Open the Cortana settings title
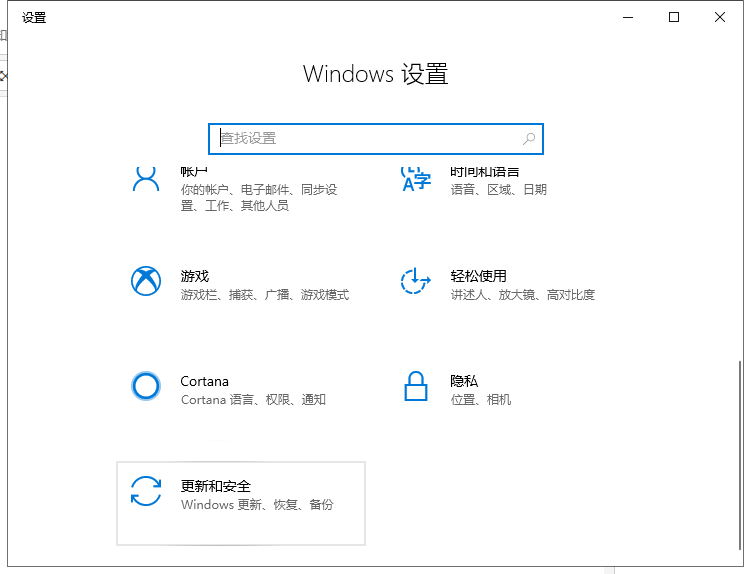This screenshot has height=574, width=751. pos(205,381)
